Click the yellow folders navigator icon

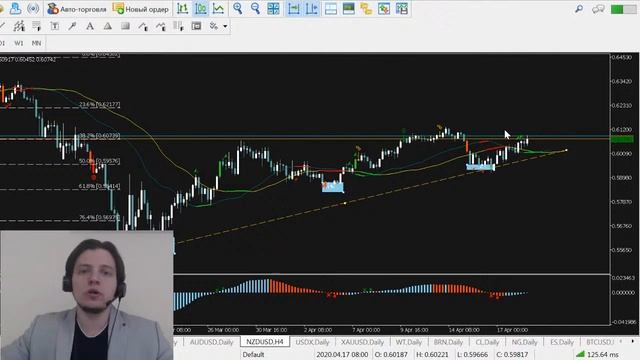coord(366,9)
